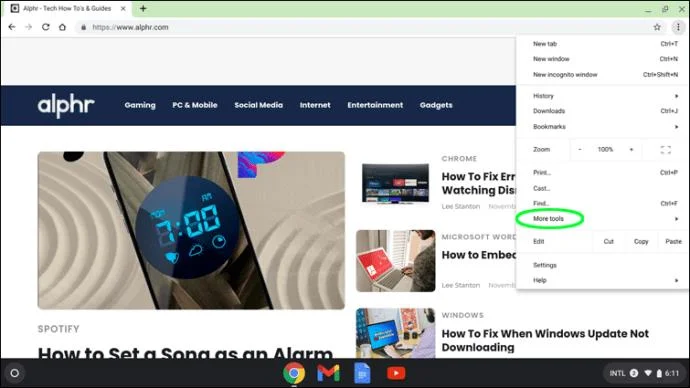This screenshot has height=388, width=690.
Task: Click the three-dot Chrome menu button
Action: point(678,27)
